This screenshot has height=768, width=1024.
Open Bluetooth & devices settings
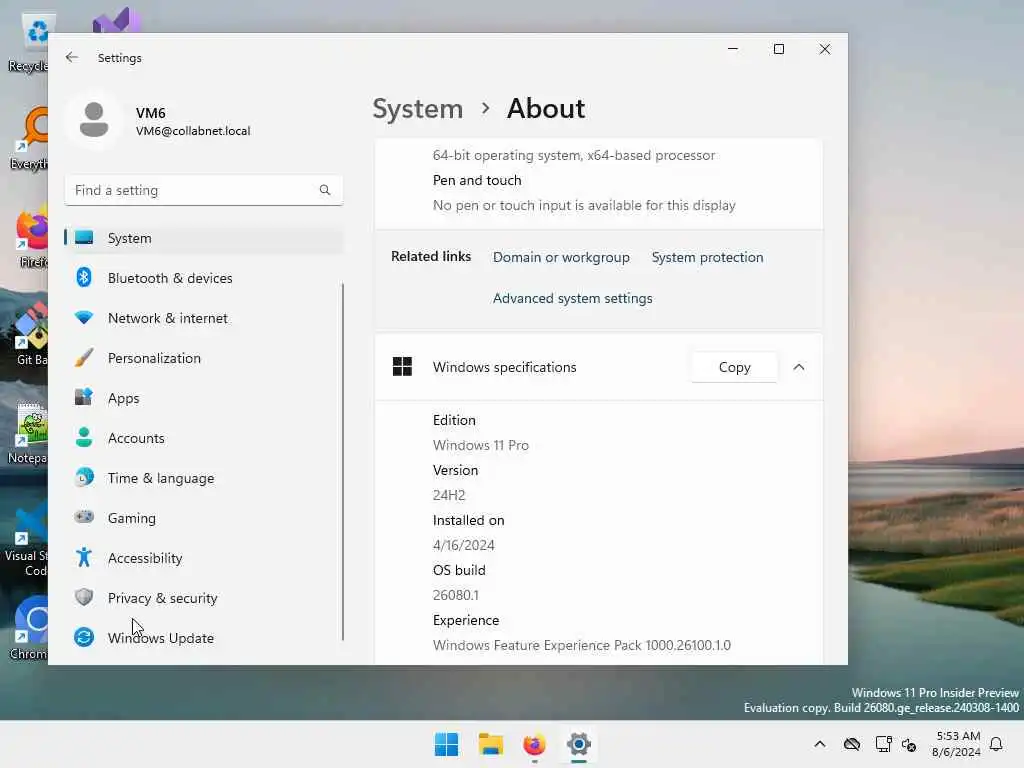(204, 278)
